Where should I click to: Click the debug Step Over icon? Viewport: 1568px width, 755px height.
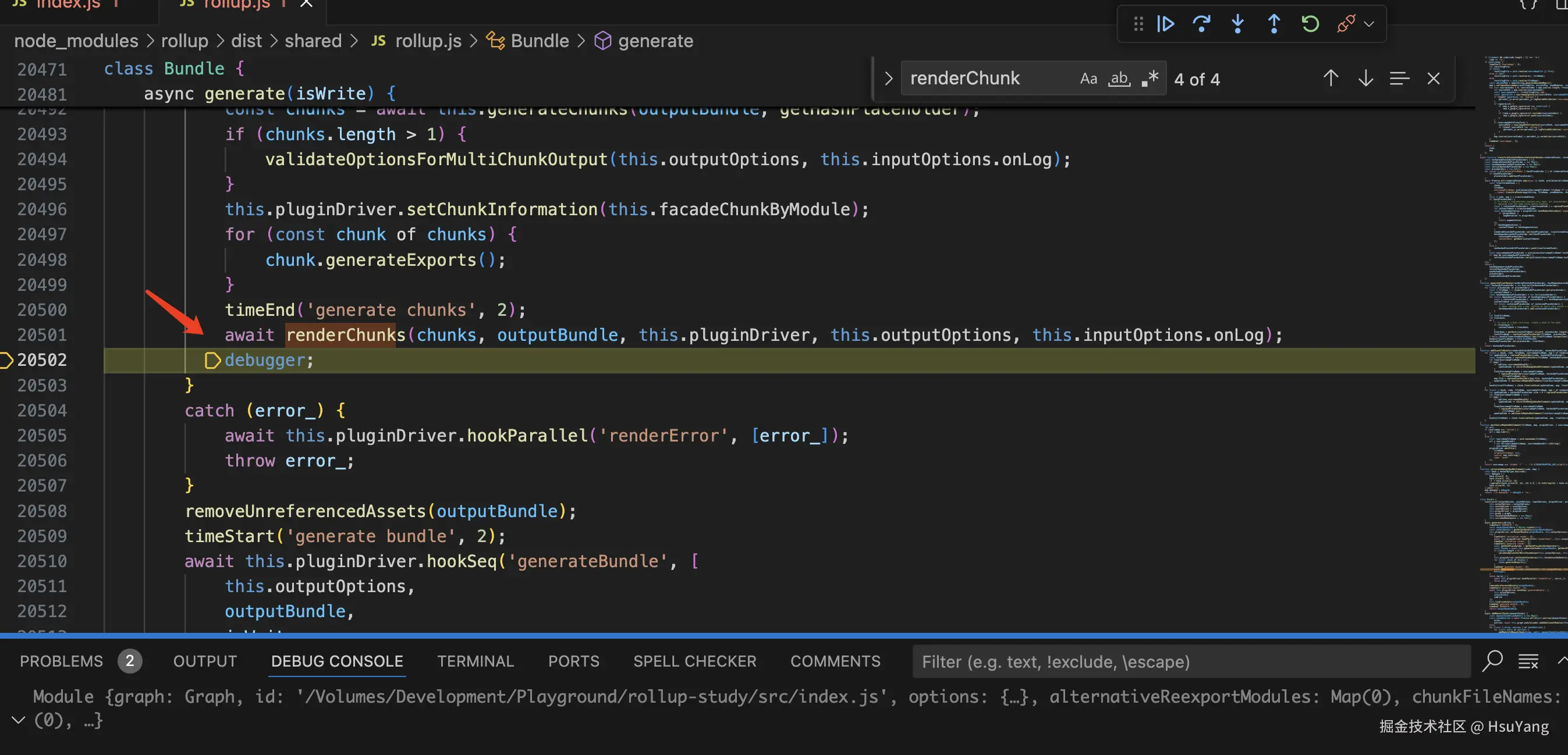point(1201,24)
